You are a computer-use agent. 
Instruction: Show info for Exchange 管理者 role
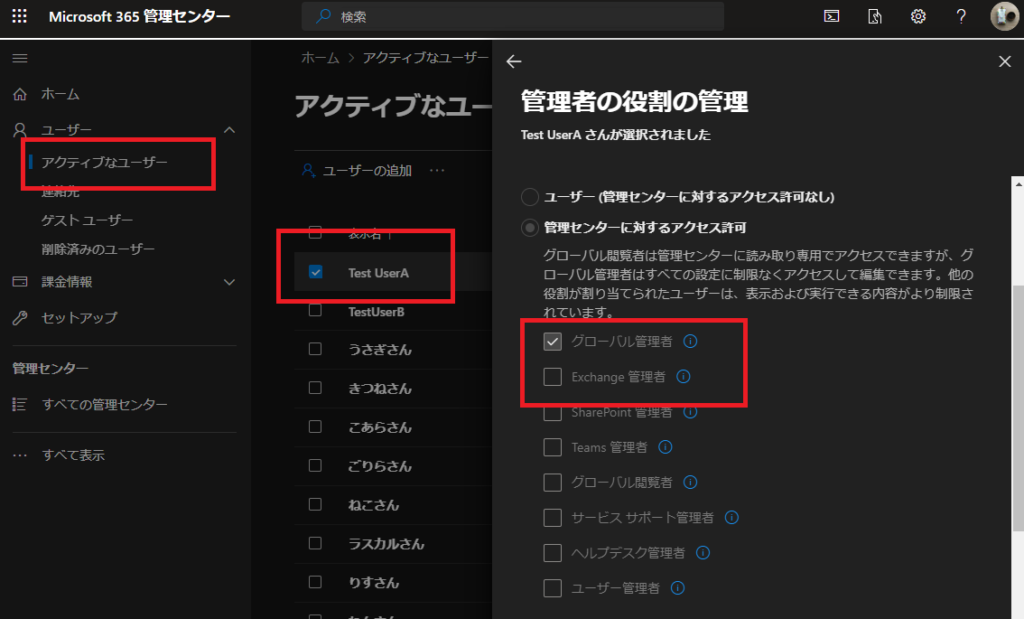coord(683,377)
